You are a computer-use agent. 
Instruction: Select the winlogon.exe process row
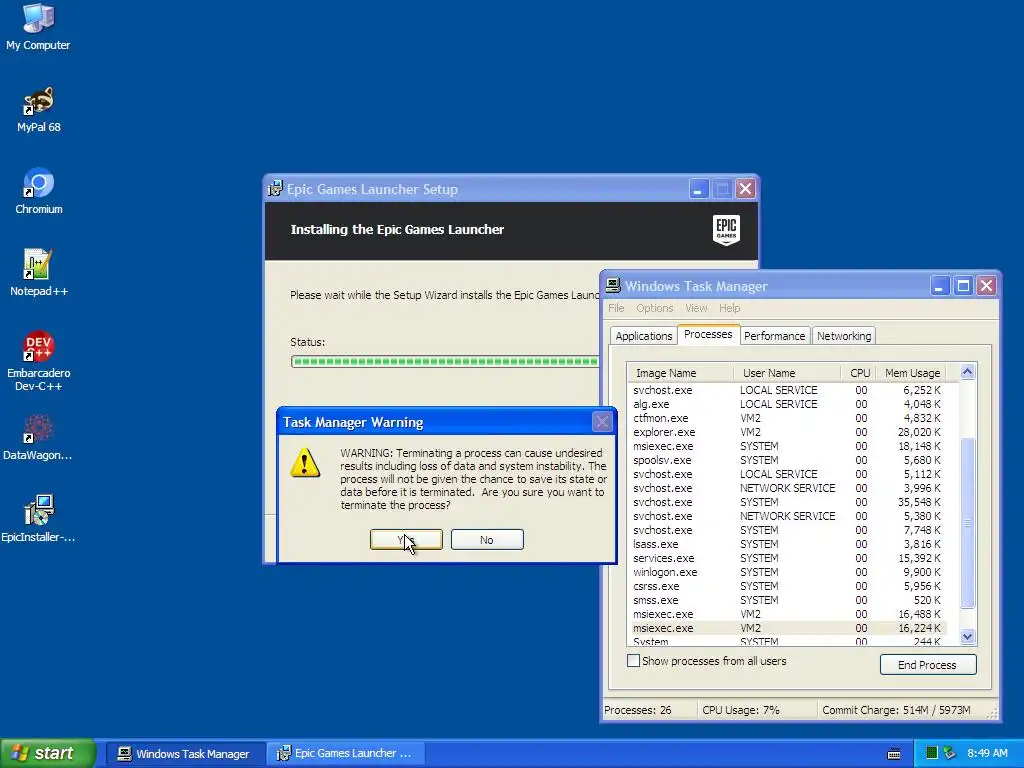[787, 572]
